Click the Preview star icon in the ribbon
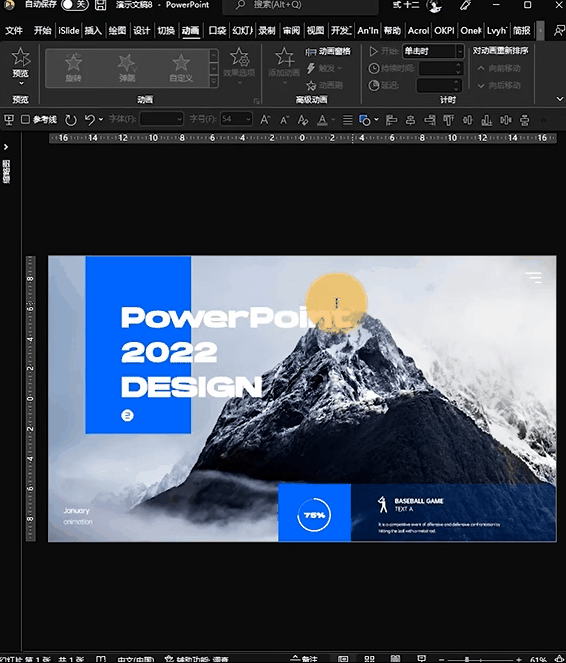The height and width of the screenshot is (663, 566). pos(20,57)
